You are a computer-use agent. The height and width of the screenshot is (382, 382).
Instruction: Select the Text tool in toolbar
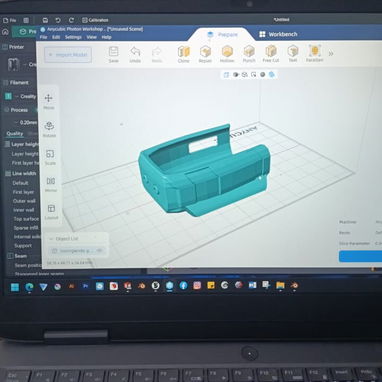pos(293,54)
